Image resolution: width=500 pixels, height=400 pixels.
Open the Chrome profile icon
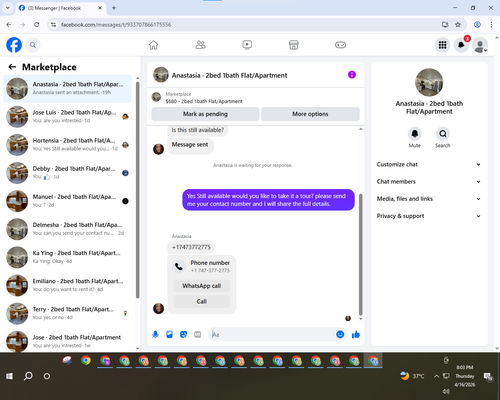tap(477, 25)
